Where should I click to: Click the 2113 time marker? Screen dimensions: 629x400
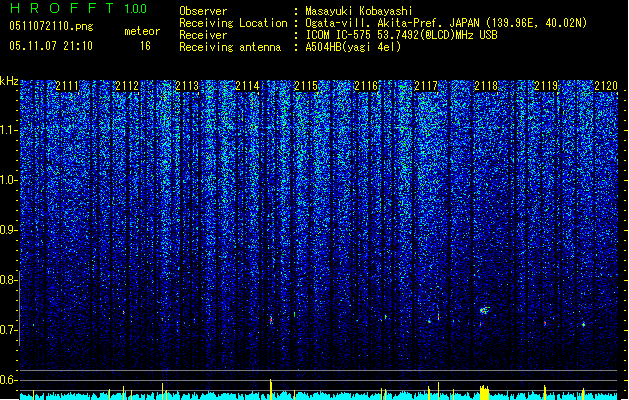pyautogui.click(x=187, y=86)
